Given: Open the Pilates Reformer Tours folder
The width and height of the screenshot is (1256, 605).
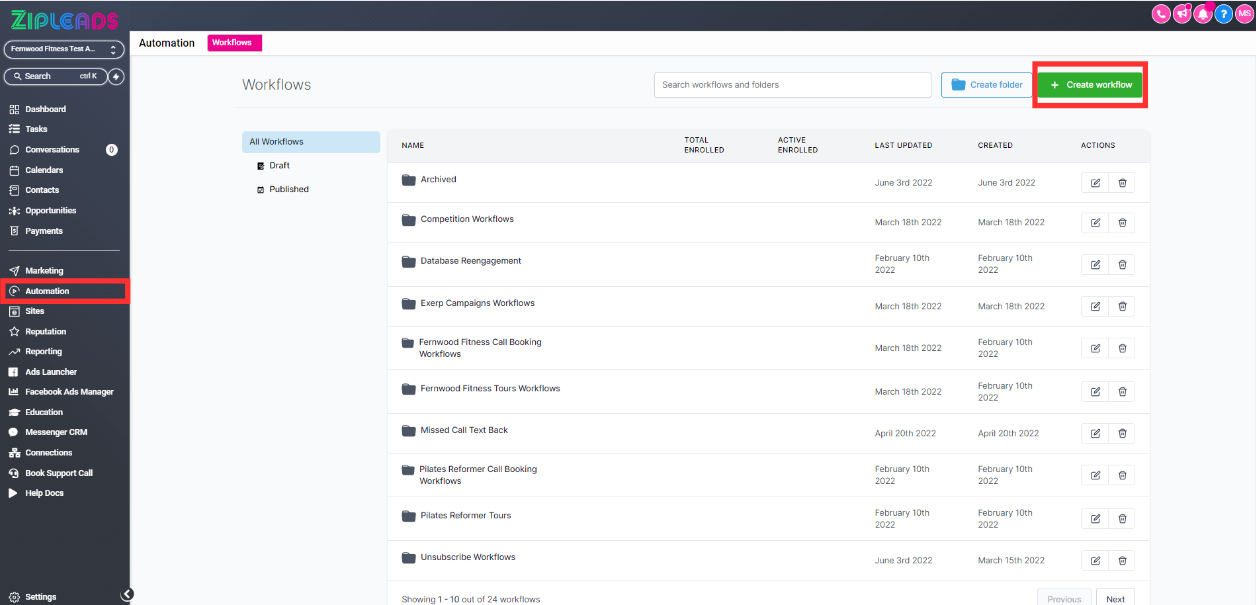Looking at the screenshot, I should (x=465, y=516).
